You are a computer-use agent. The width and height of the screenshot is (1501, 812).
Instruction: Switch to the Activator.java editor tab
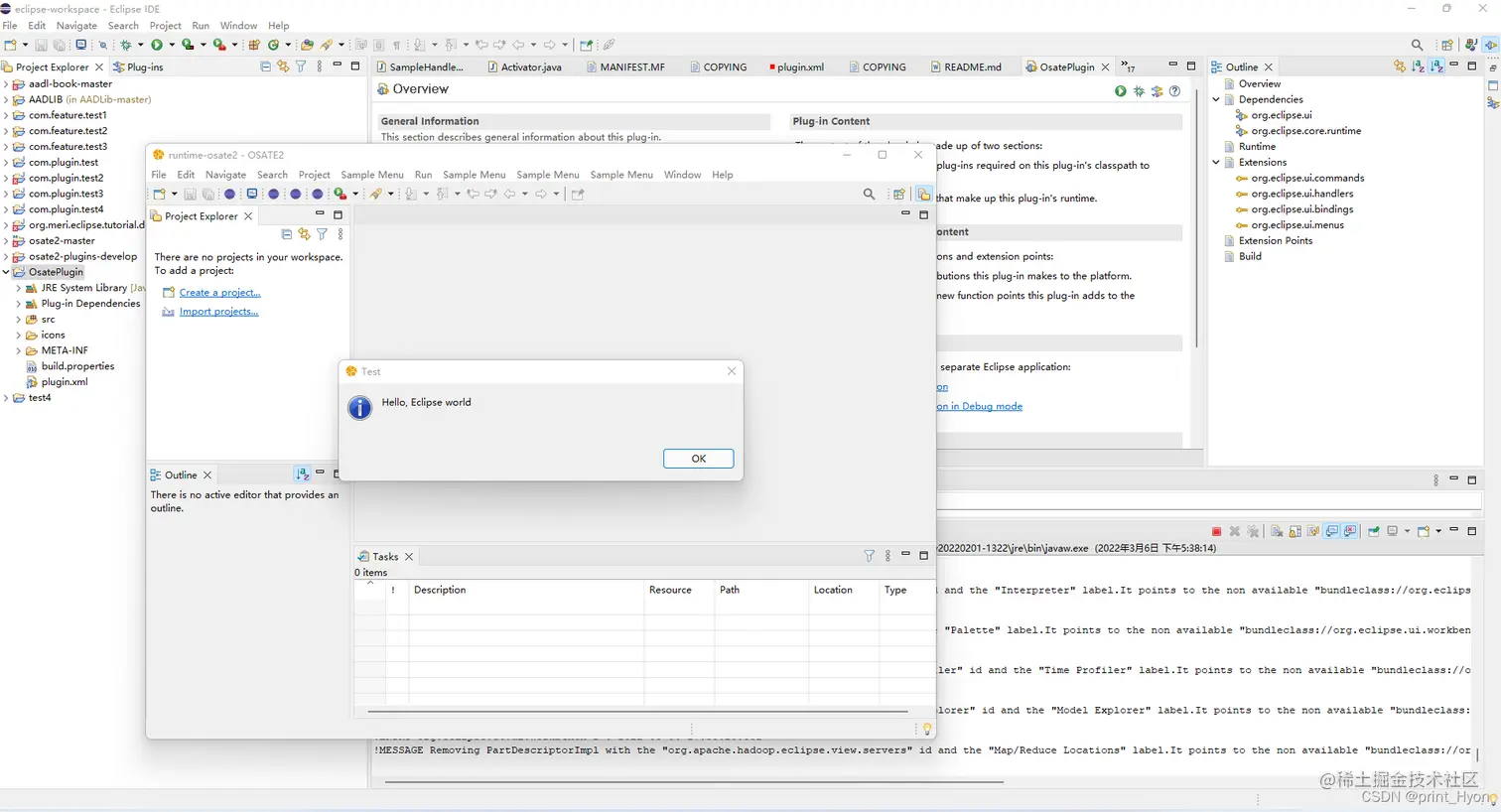524,68
